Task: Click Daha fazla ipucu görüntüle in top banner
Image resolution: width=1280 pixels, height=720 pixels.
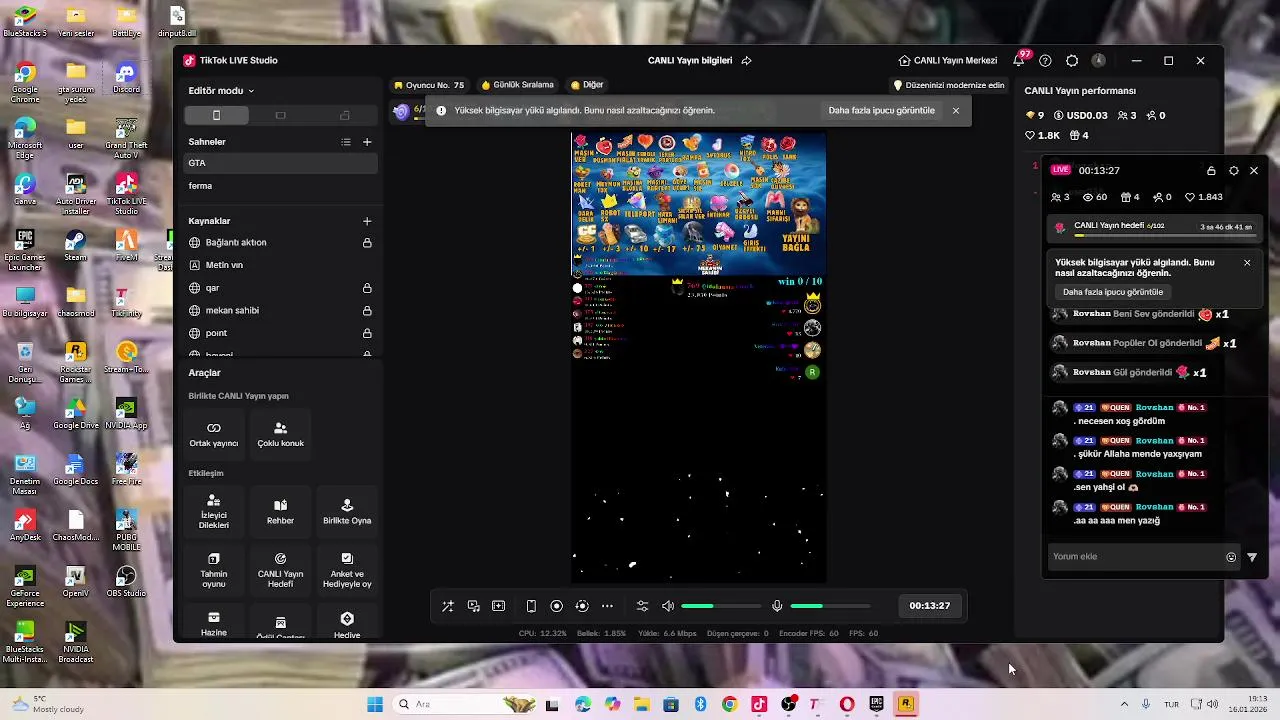Action: (881, 111)
